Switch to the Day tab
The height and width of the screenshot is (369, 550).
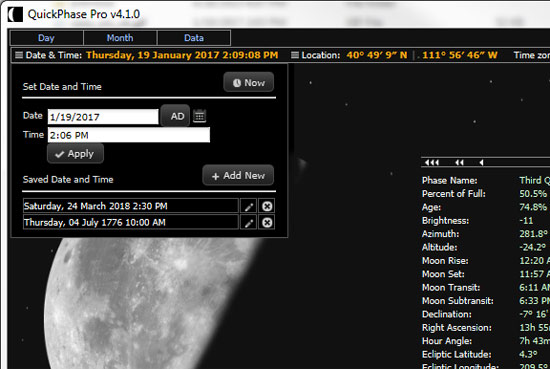(47, 38)
